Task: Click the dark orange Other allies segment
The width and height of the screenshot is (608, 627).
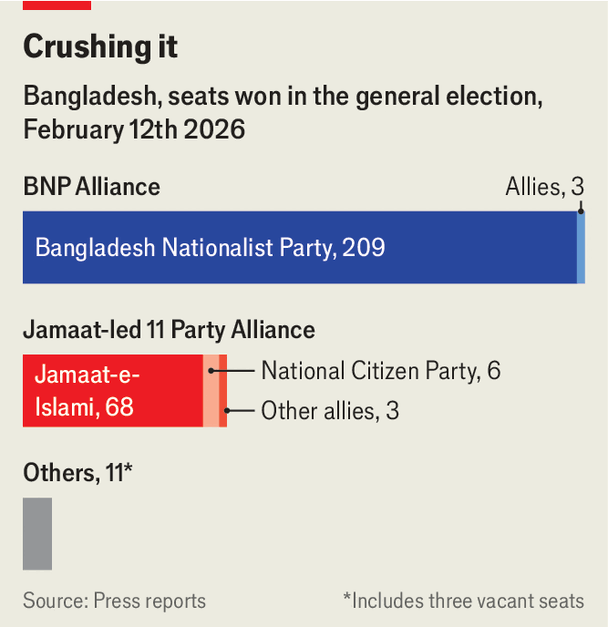Action: [223, 391]
